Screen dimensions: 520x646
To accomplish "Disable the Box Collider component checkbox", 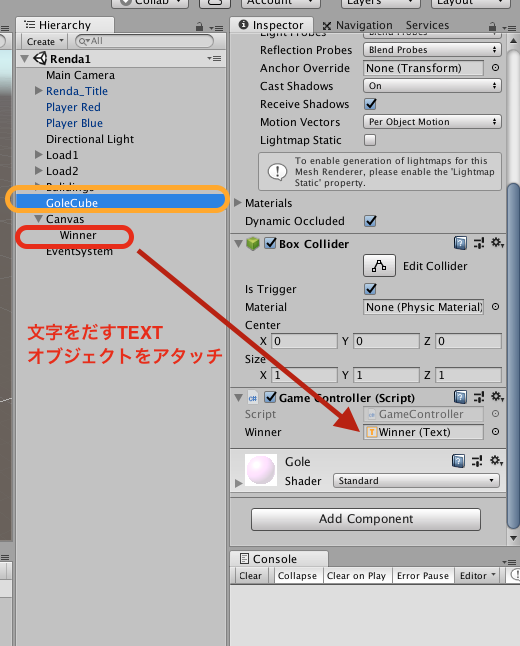I will tap(270, 243).
